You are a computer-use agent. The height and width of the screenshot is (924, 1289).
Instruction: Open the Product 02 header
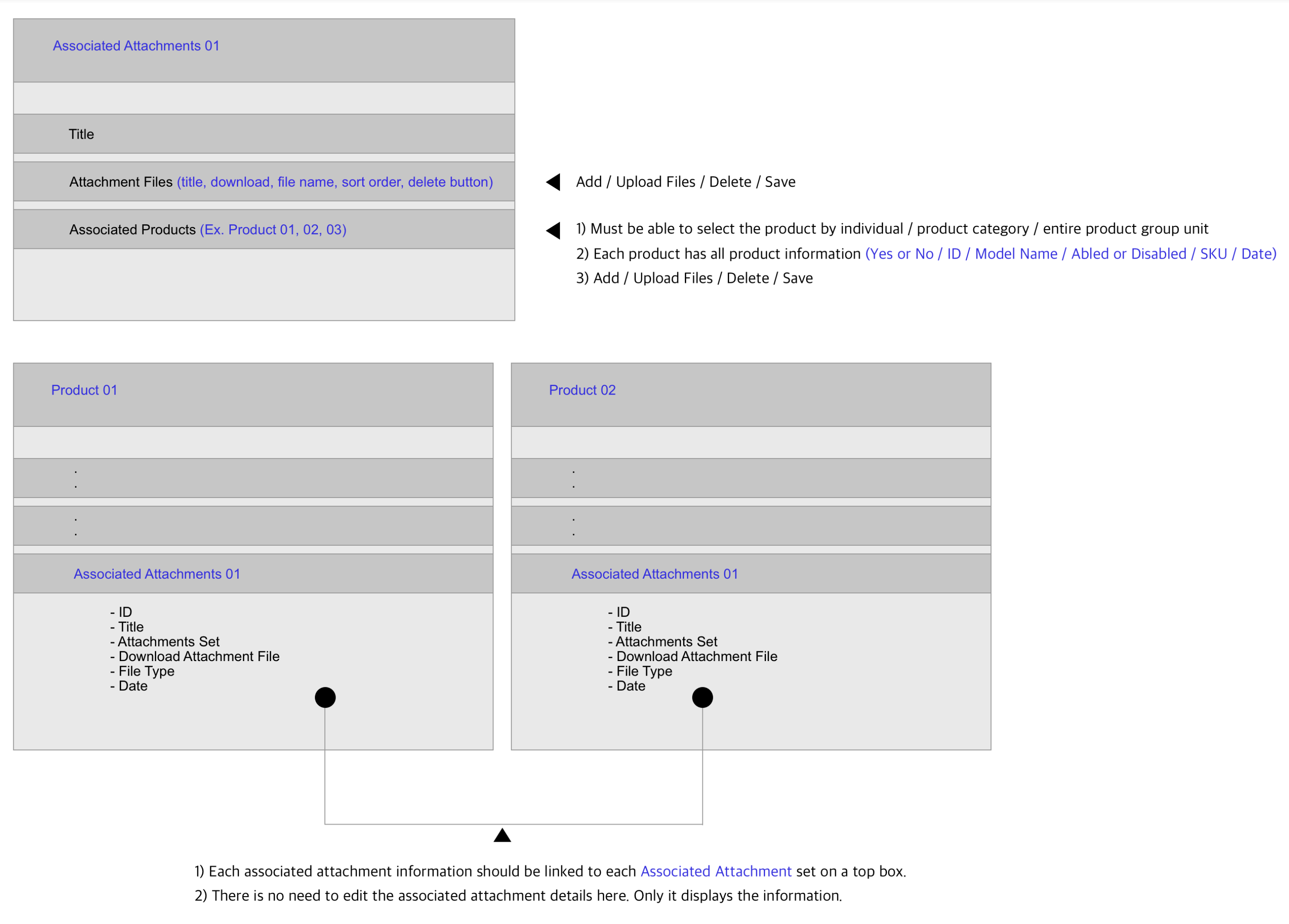coord(582,390)
